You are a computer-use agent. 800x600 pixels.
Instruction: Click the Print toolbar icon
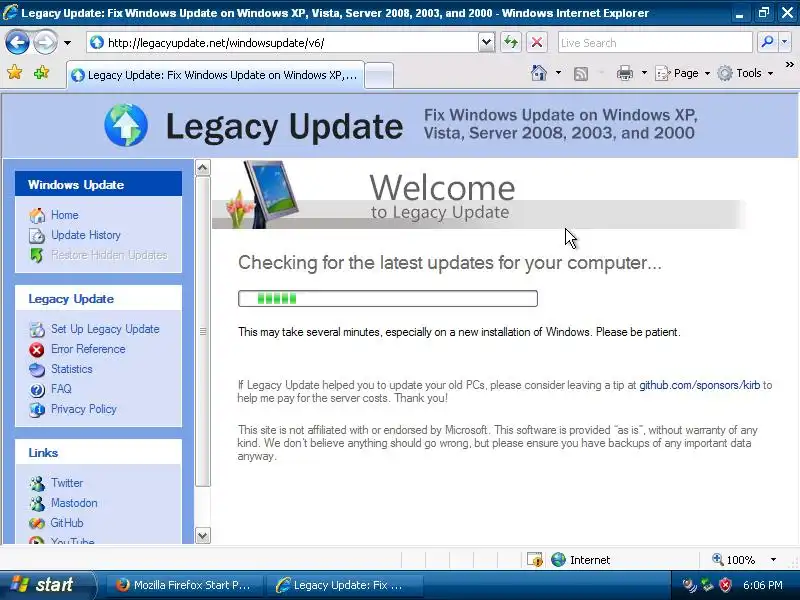[x=624, y=73]
